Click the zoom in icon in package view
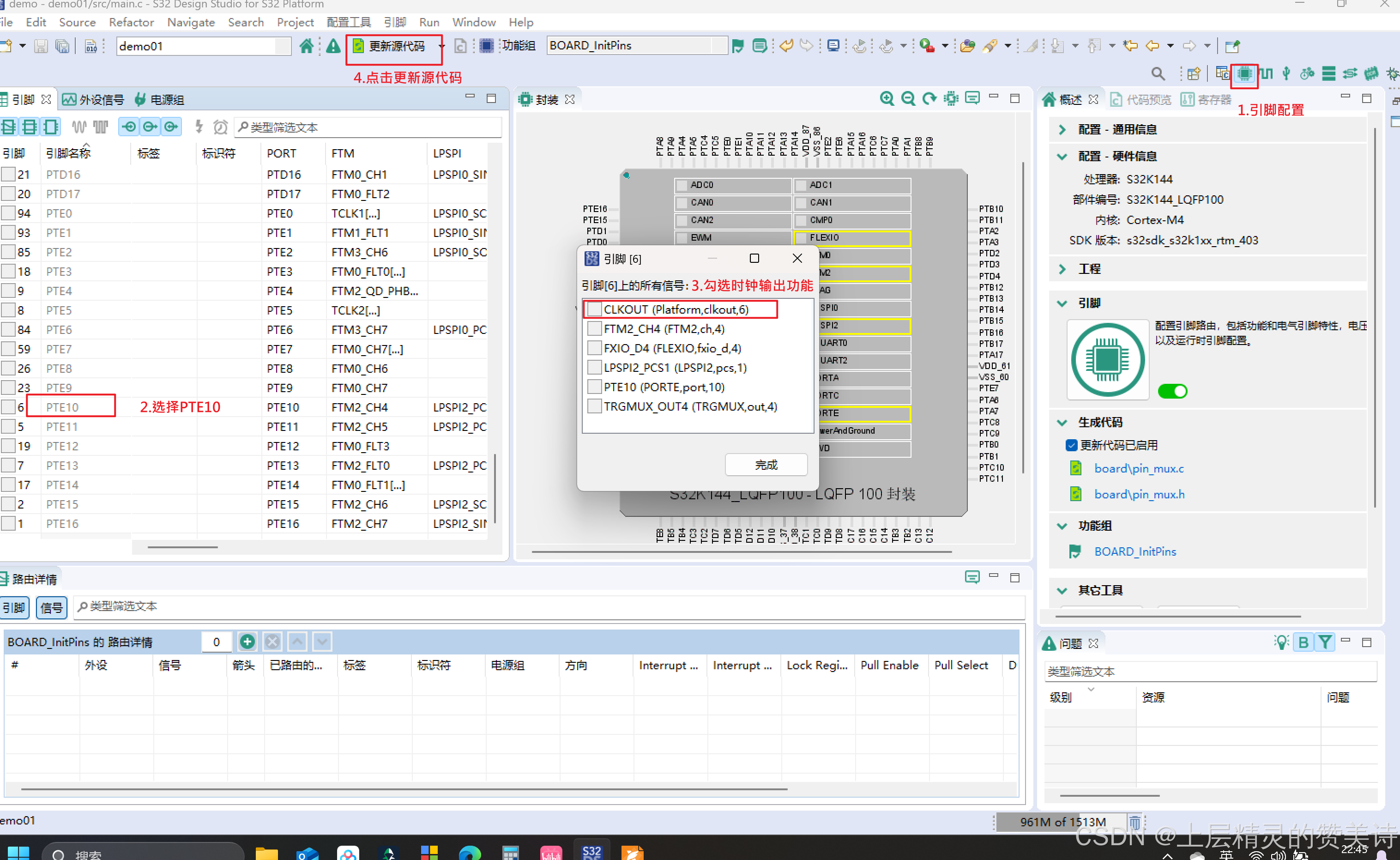Viewport: 1400px width, 860px height. (x=887, y=99)
